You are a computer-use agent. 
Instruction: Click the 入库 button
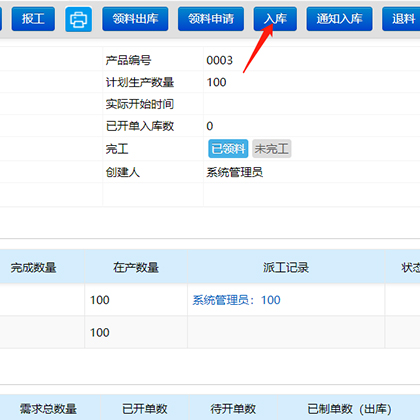(x=275, y=19)
